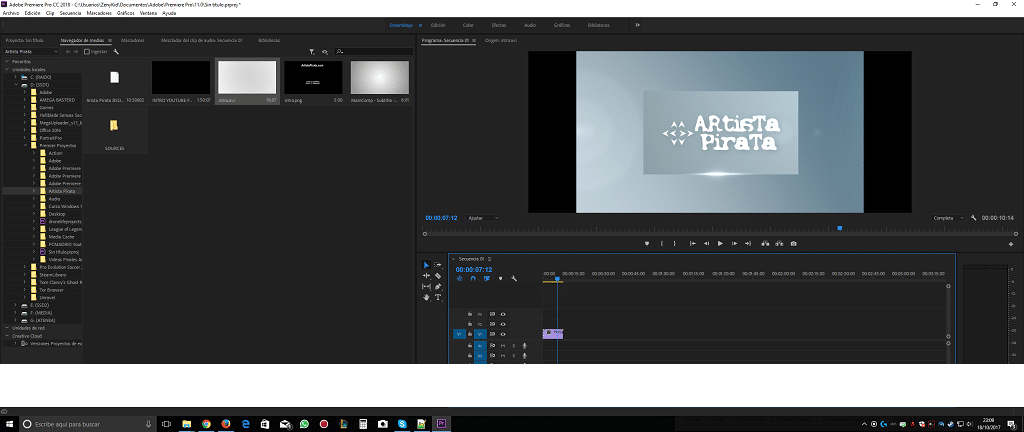Collapse the Favoritos section
1024x432 pixels.
(x=7, y=61)
